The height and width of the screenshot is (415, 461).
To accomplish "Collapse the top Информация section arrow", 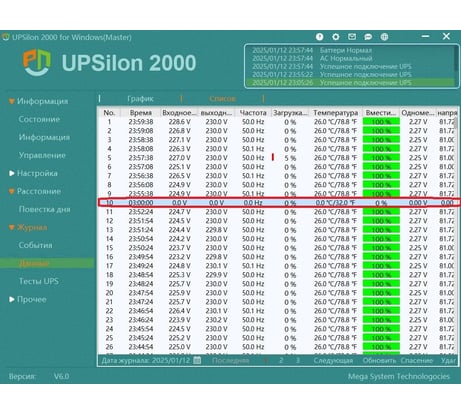I will click(x=12, y=101).
